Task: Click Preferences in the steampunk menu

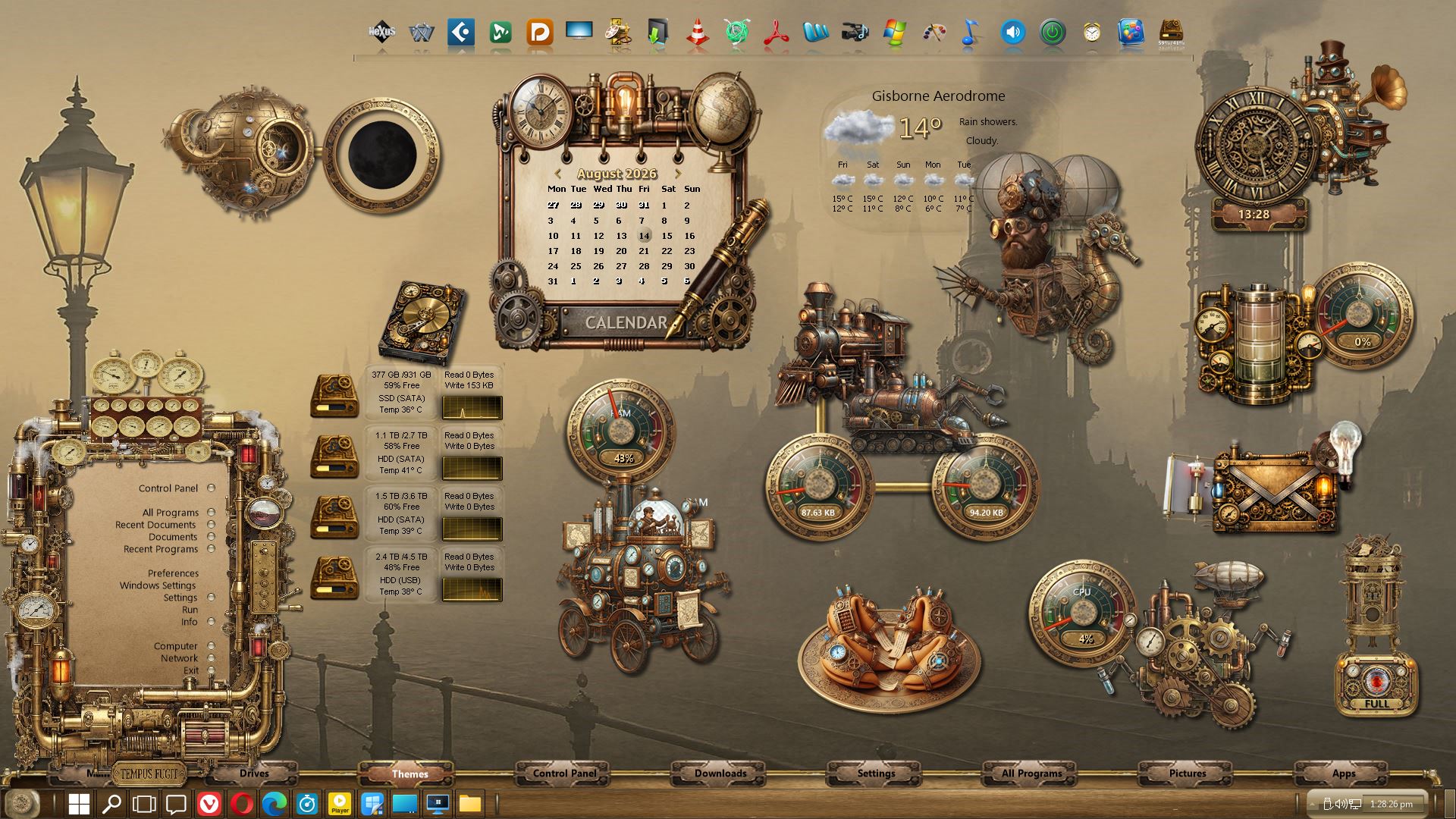Action: click(173, 573)
